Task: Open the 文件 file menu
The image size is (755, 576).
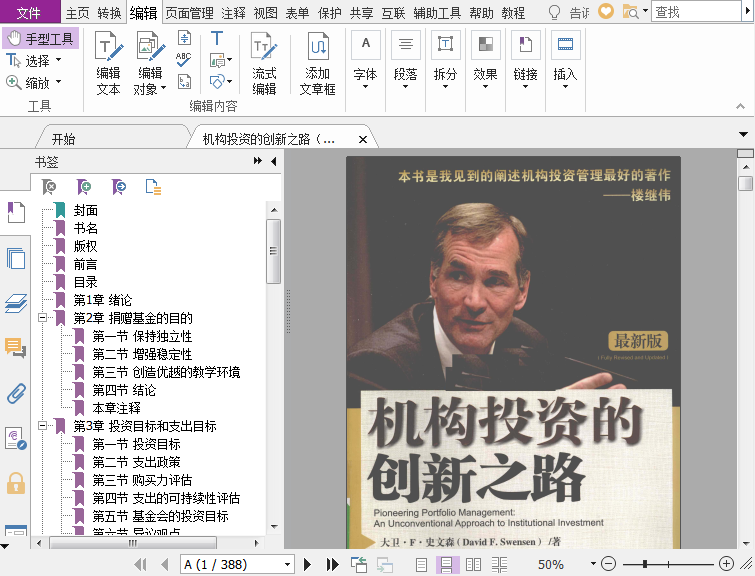Action: [x=29, y=13]
